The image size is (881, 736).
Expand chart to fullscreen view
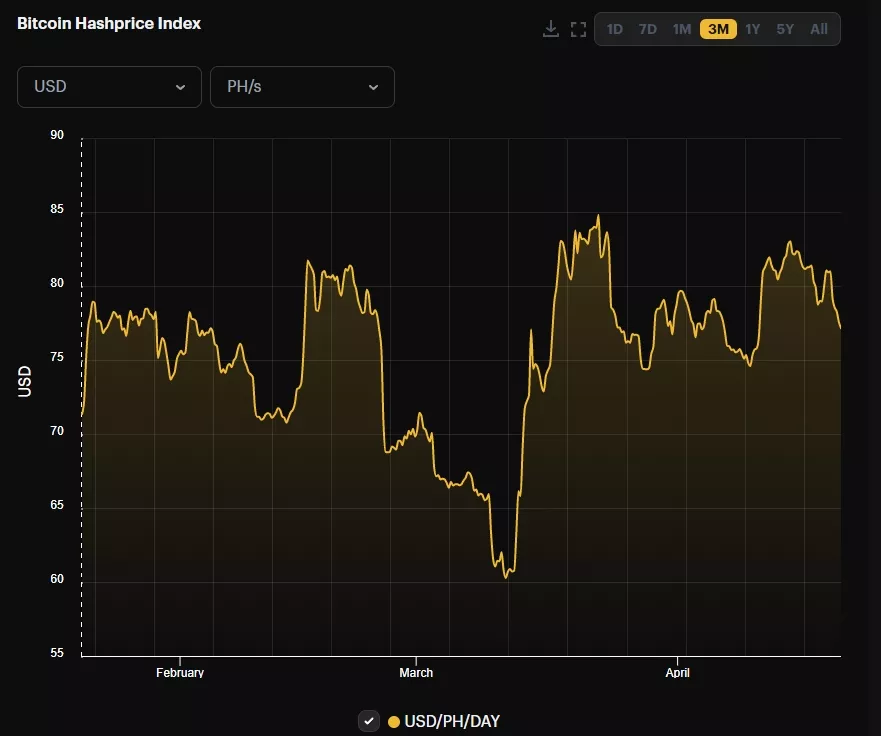(x=578, y=29)
